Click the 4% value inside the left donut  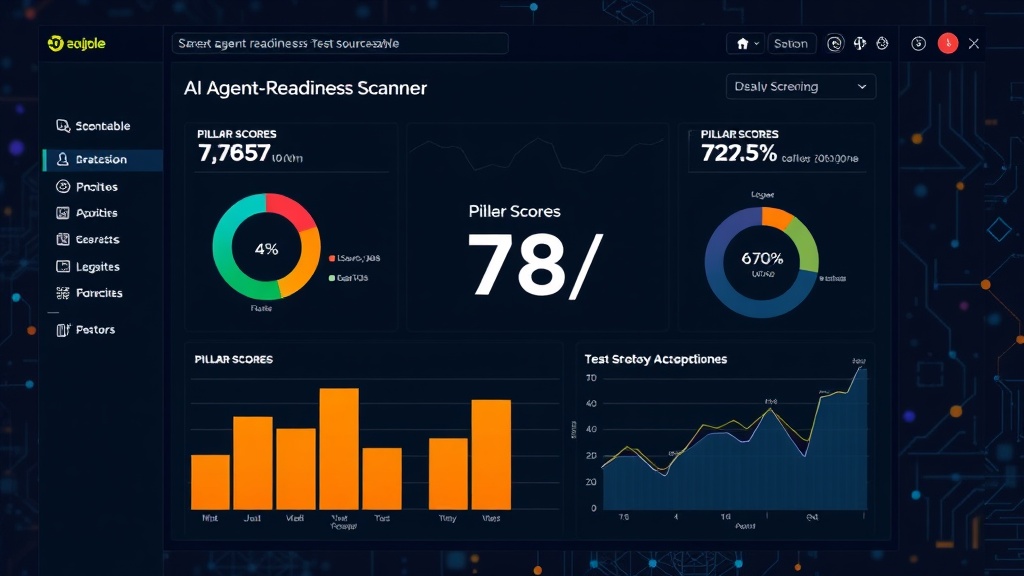[x=266, y=249]
